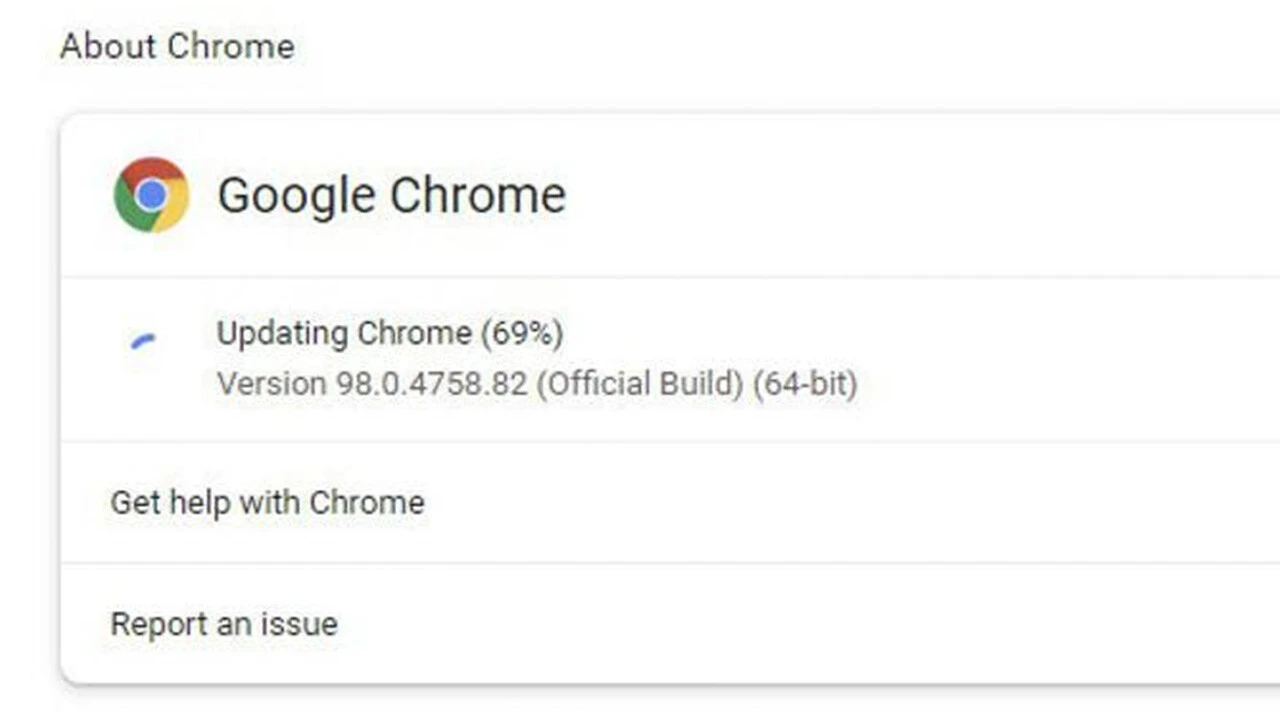Viewport: 1280px width, 720px height.
Task: Click the version number 98.0.4758.82
Action: 431,384
